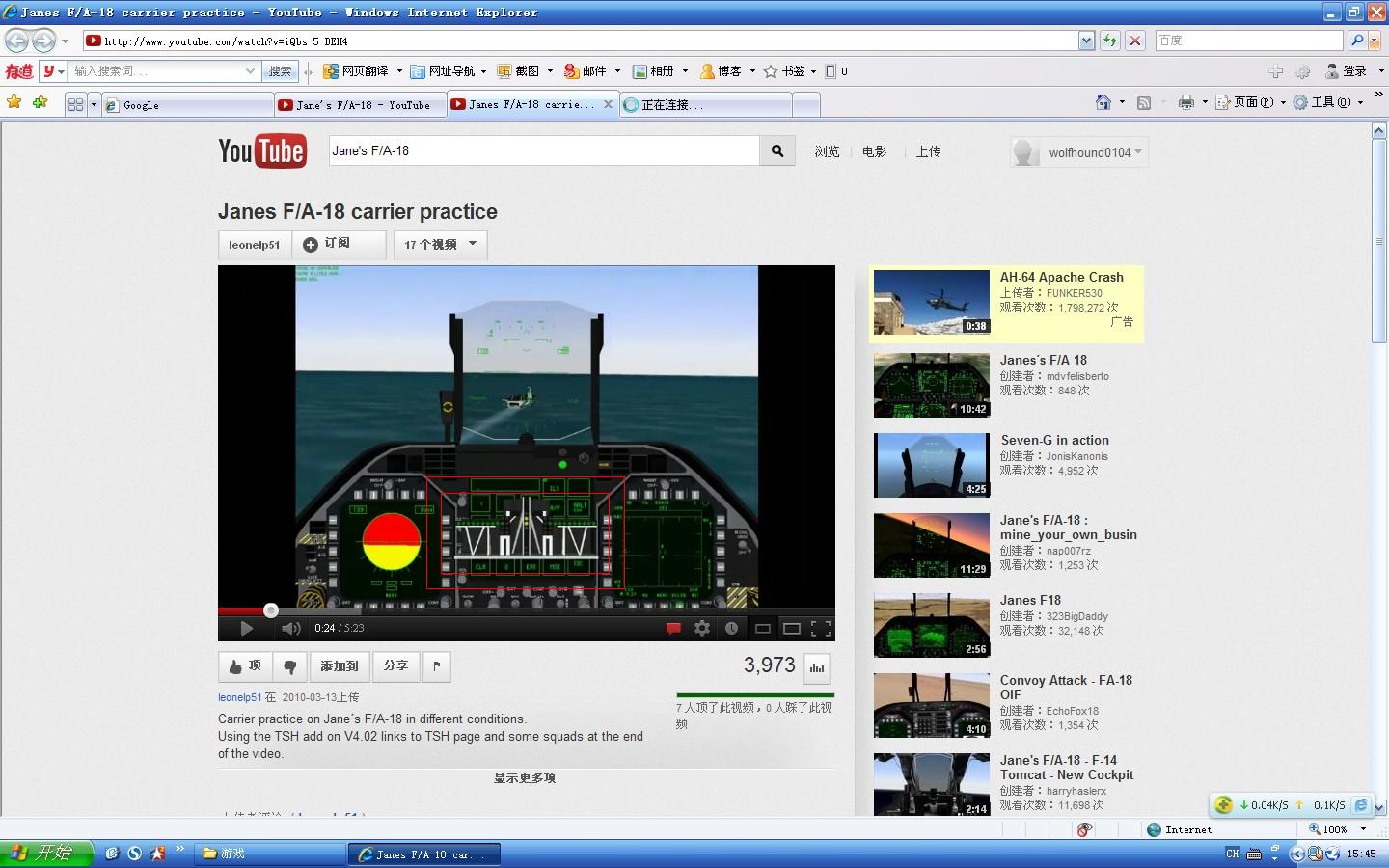Focus the YouTube search box

[x=544, y=151]
